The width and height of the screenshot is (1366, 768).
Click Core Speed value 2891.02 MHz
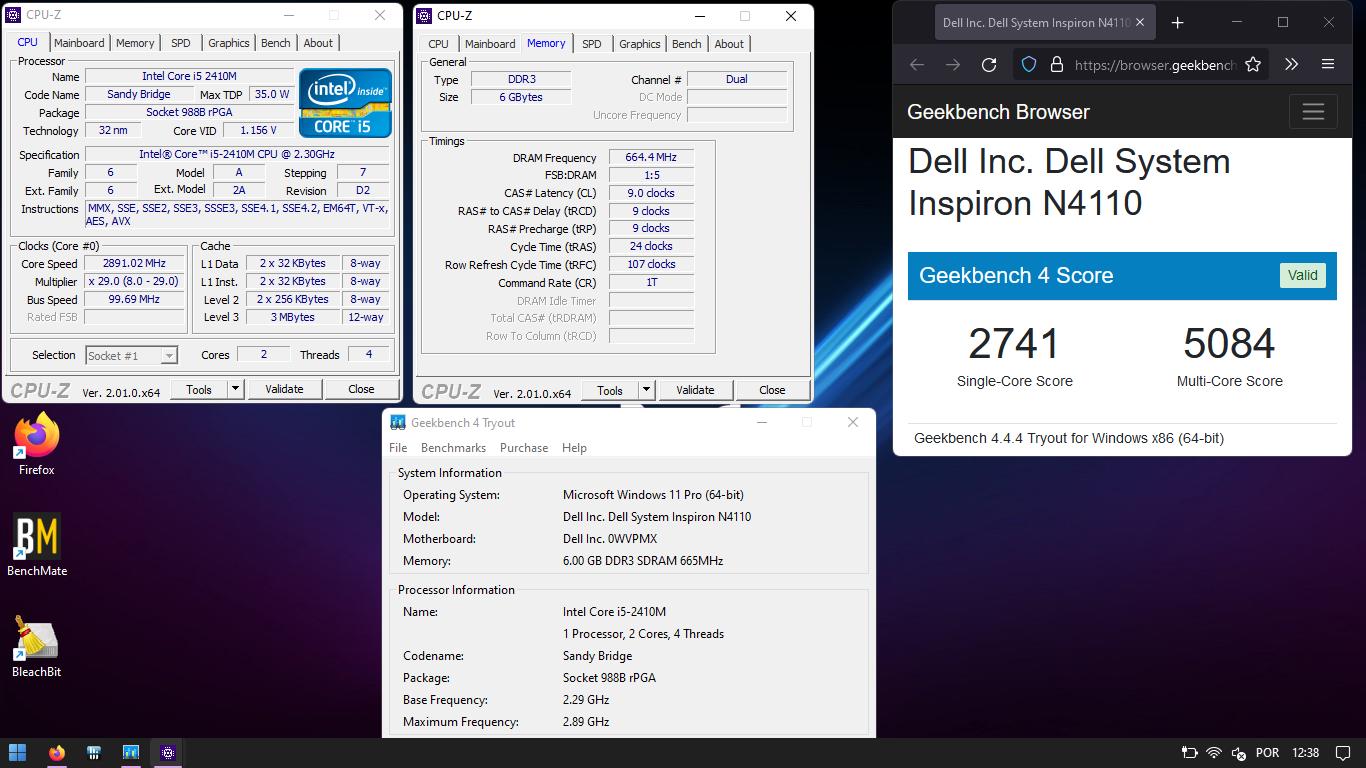(x=134, y=264)
